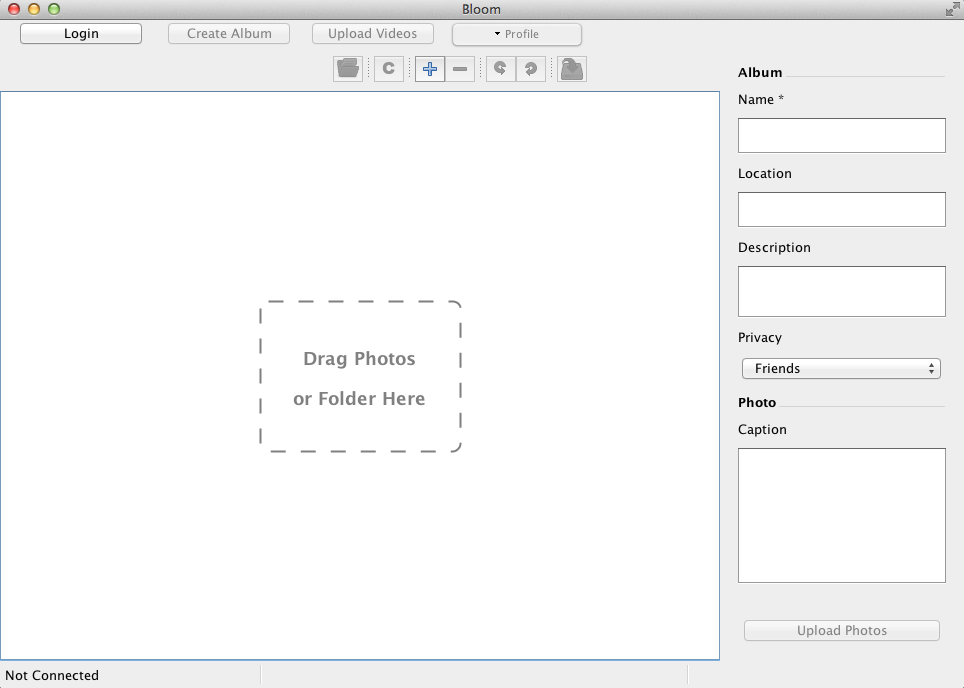Select the album Description text box

click(841, 291)
